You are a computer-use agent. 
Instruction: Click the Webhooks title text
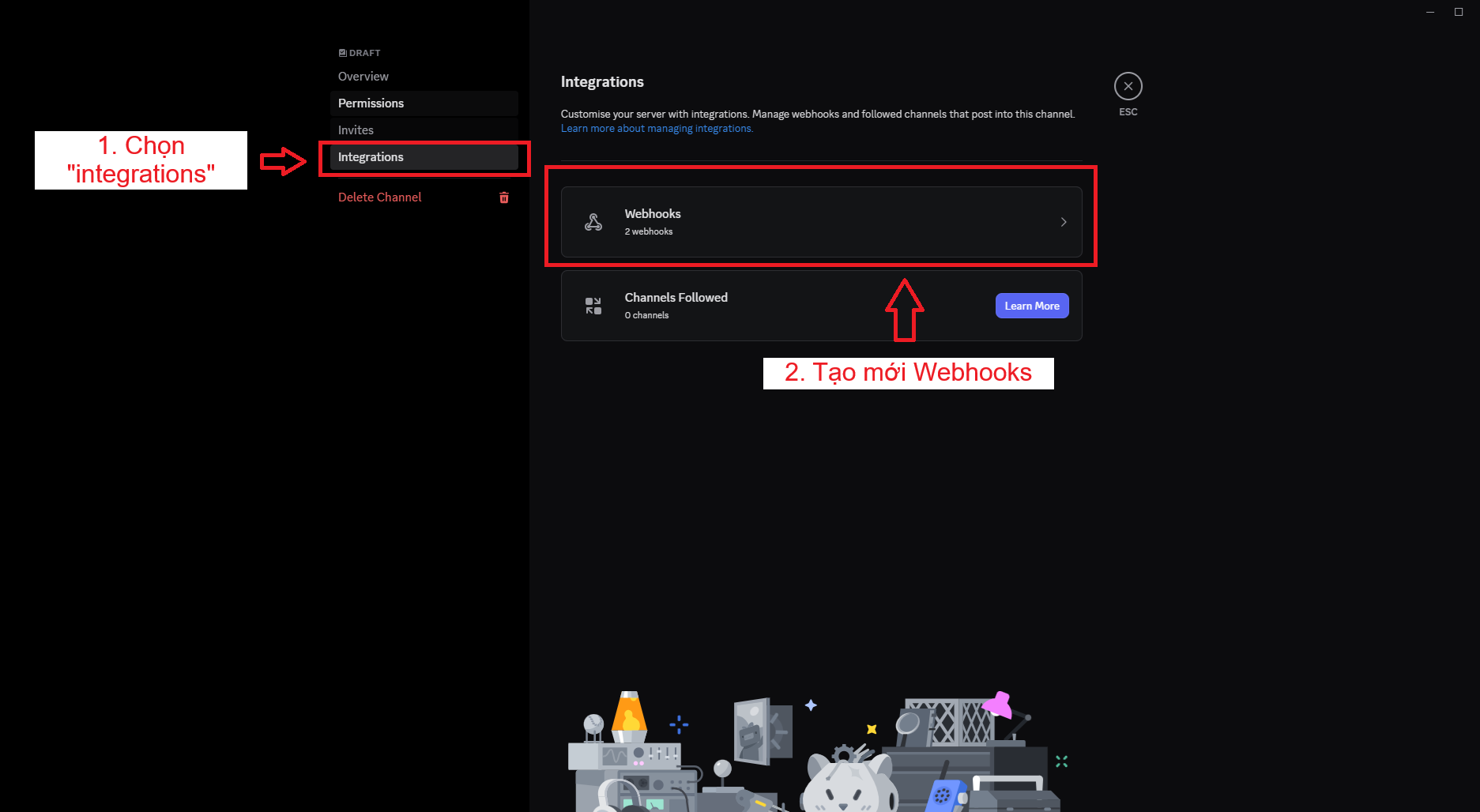click(x=652, y=214)
